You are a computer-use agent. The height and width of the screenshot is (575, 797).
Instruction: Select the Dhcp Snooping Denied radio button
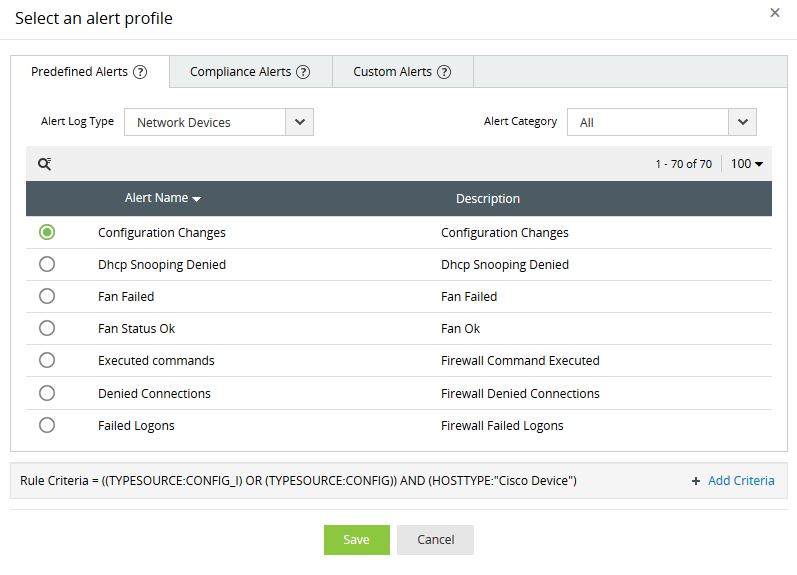coord(47,265)
